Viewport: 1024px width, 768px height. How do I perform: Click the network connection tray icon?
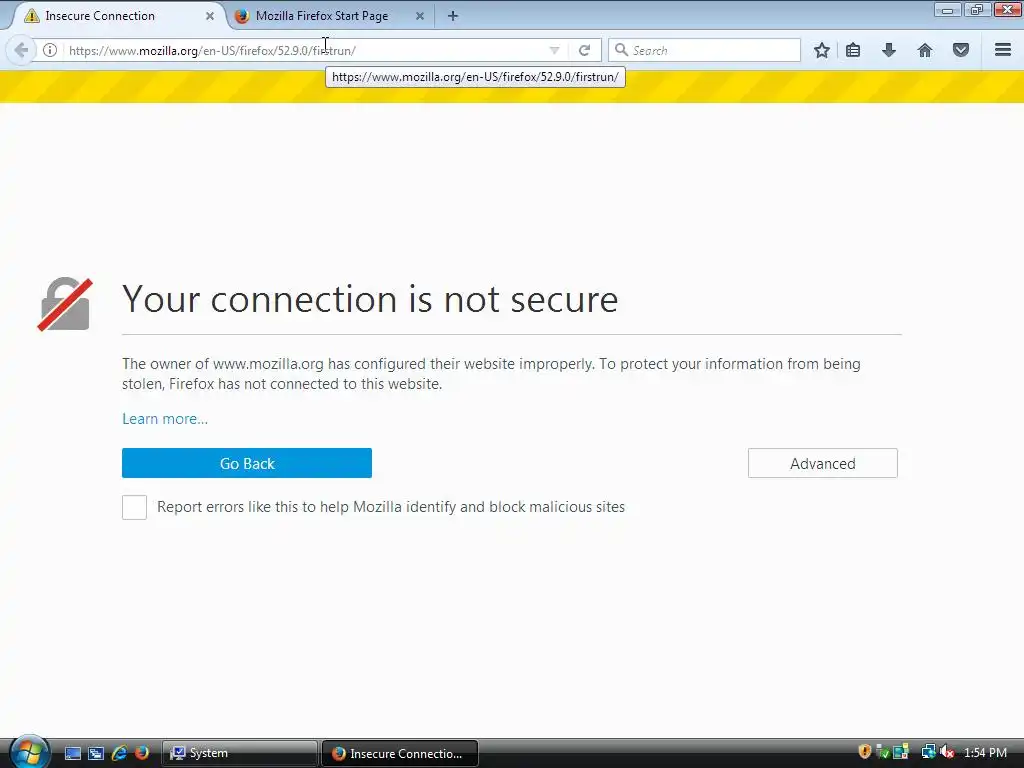(928, 752)
